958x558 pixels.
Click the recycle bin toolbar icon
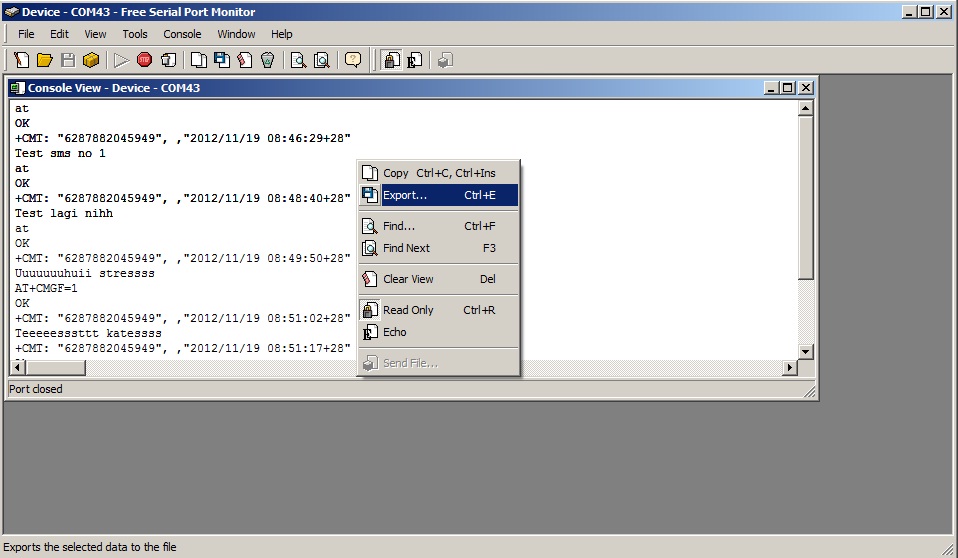(268, 60)
